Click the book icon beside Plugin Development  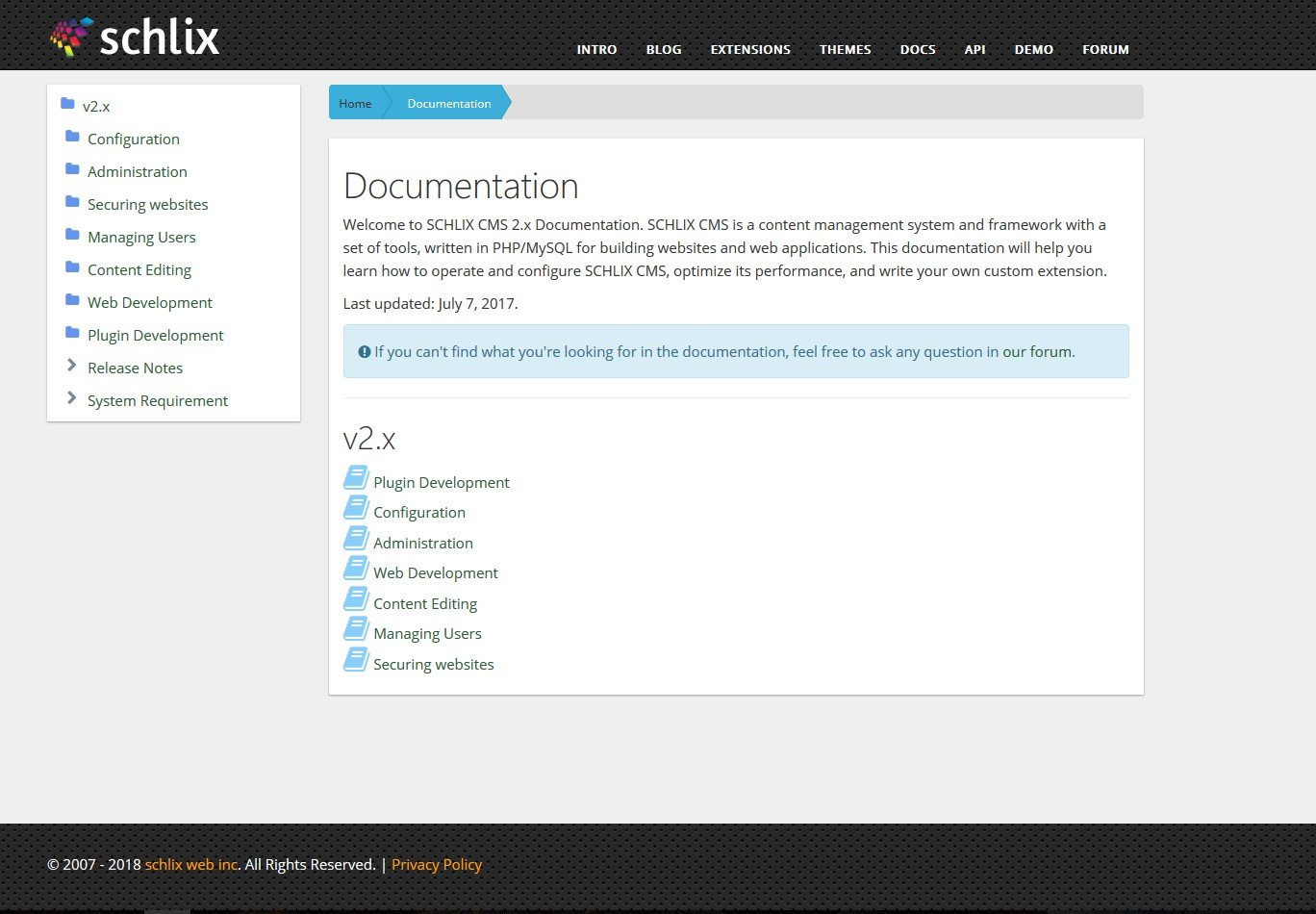click(356, 477)
